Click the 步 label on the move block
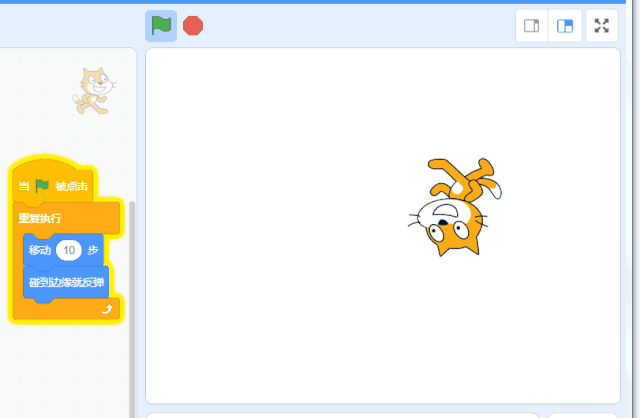Viewport: 640px width, 418px height. point(93,249)
